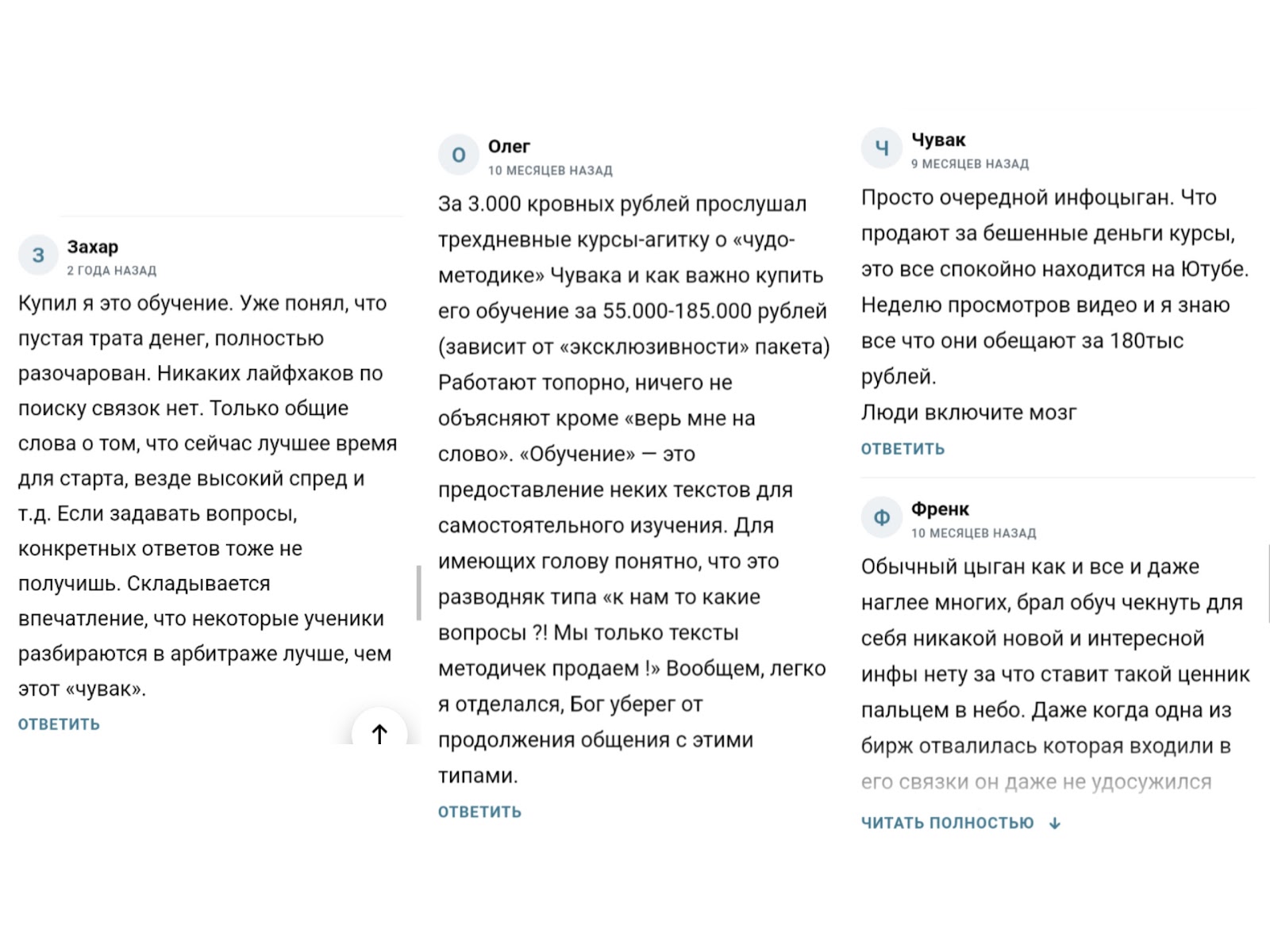1270x952 pixels.
Task: Open Чувак's profile avatar icon
Action: coord(882,148)
